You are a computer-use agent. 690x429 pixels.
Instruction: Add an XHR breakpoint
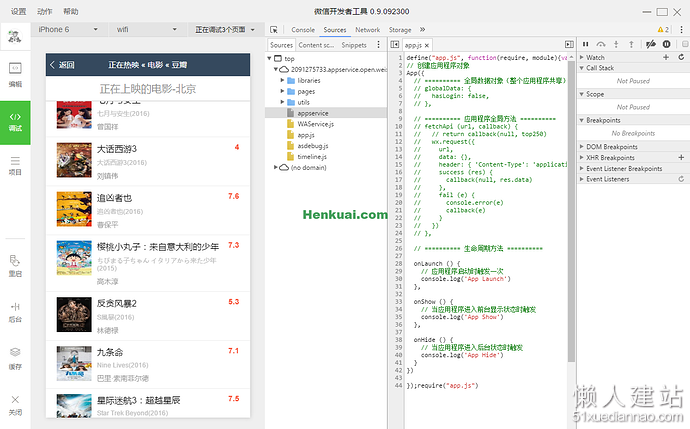681,157
